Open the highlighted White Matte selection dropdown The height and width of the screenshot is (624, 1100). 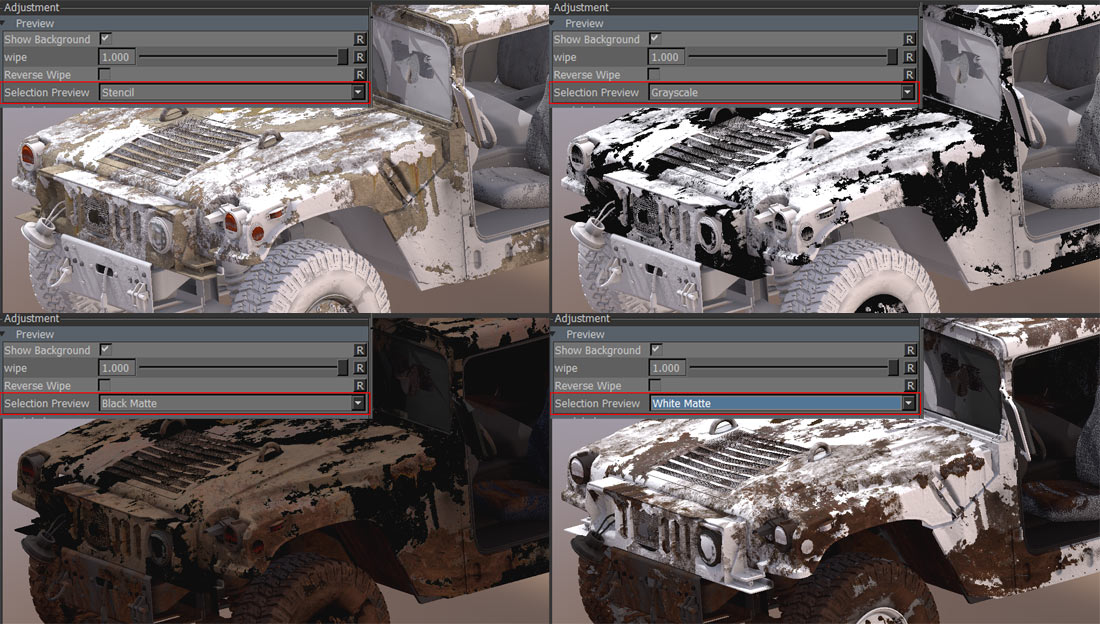(782, 404)
